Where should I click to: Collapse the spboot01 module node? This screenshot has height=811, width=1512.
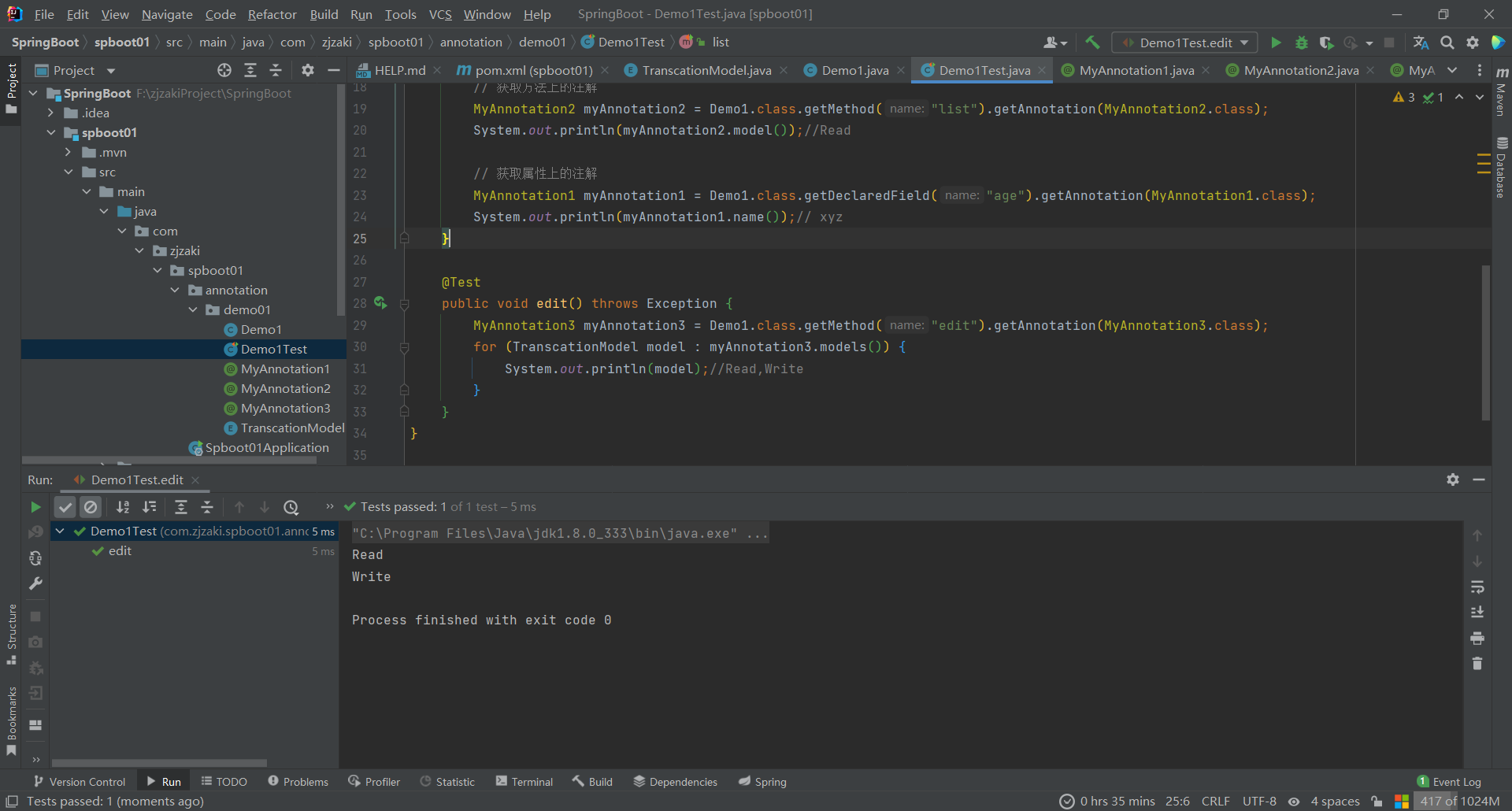pos(51,132)
